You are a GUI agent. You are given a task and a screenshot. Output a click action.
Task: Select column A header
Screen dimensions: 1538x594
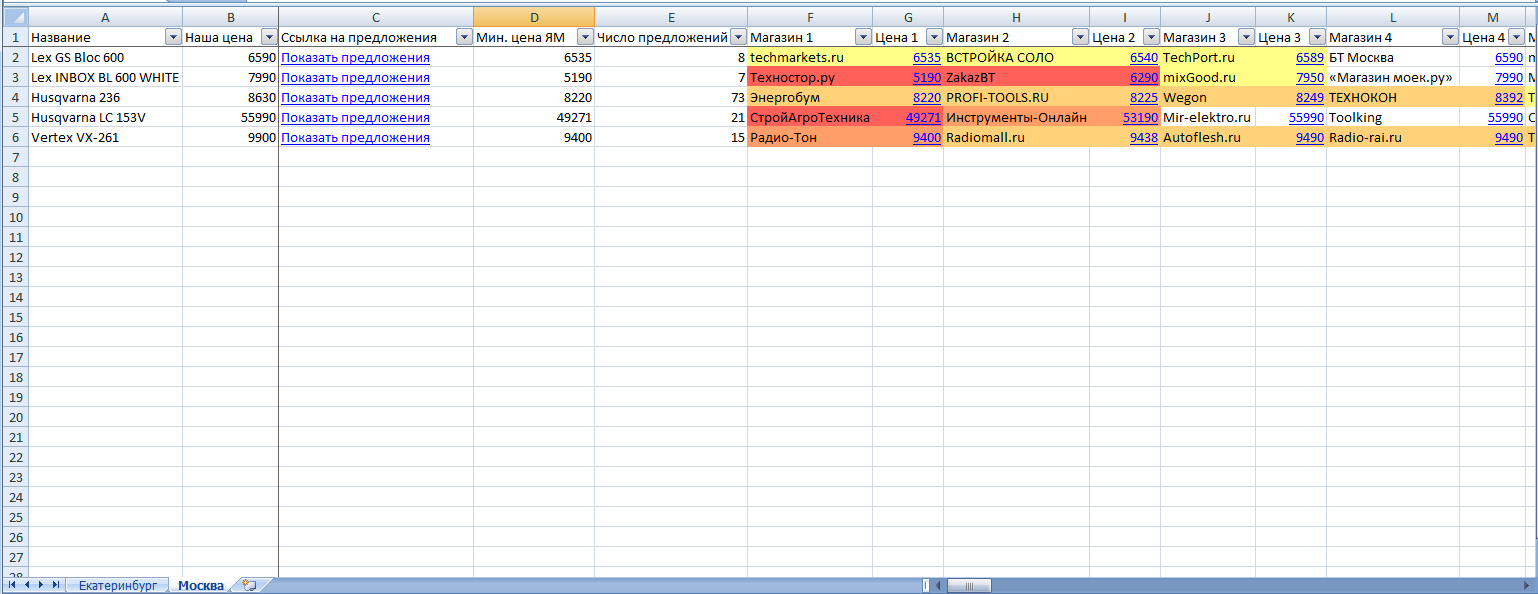(105, 17)
